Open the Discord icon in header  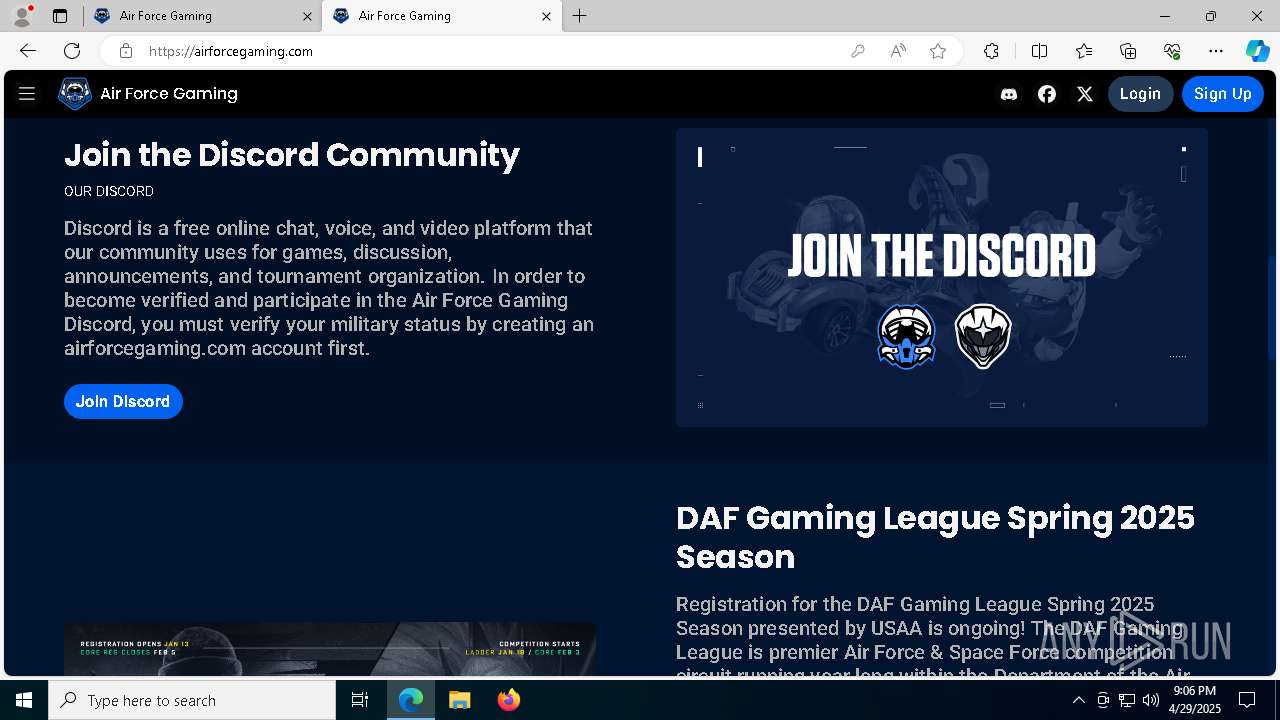pos(1009,94)
